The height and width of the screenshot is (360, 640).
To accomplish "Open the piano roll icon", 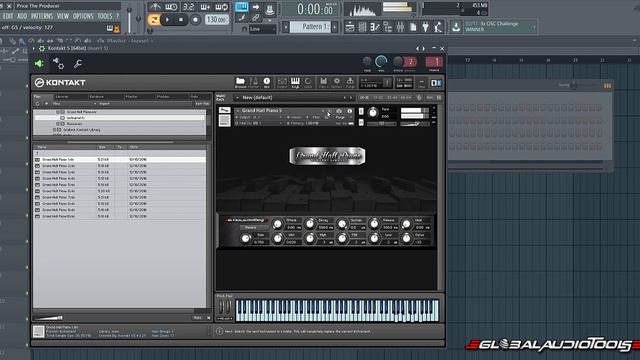I will click(x=375, y=27).
